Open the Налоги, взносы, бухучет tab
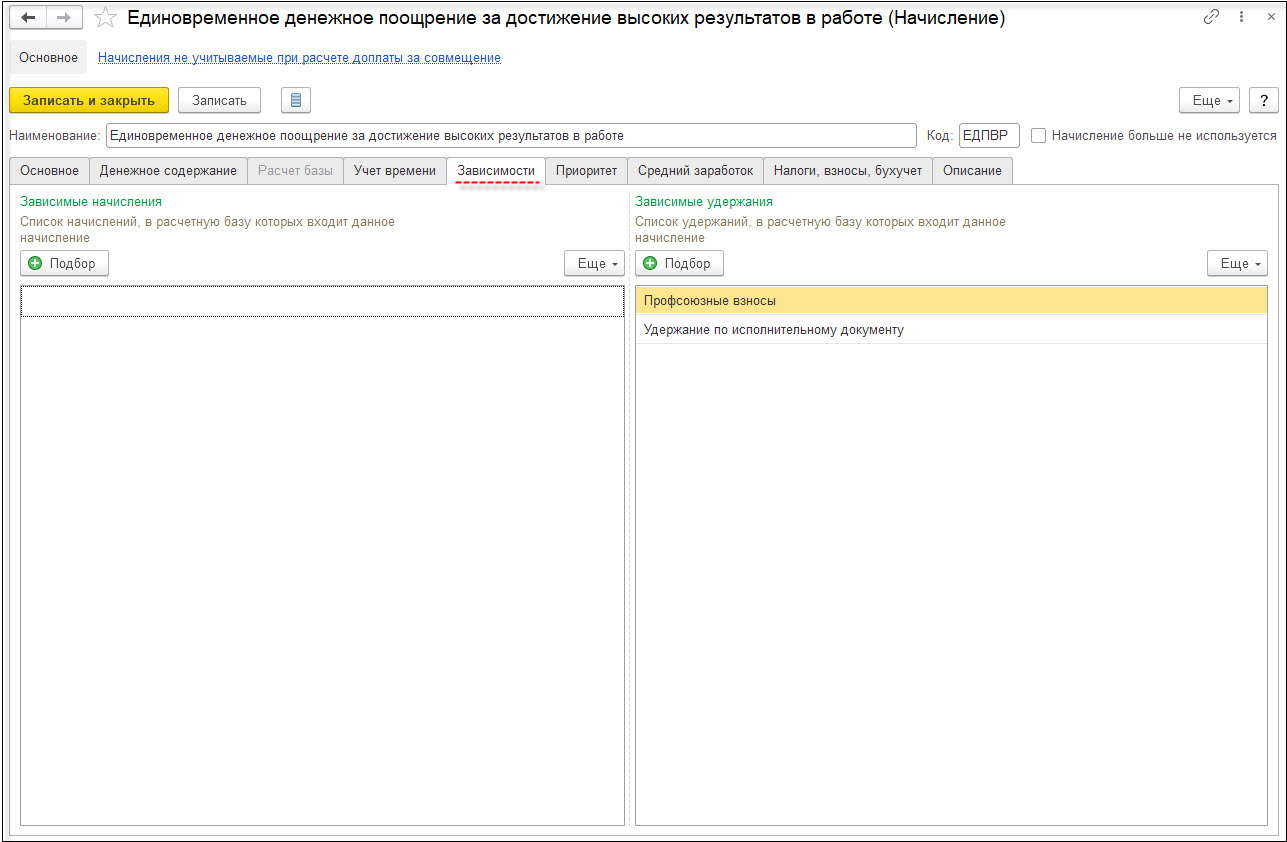Image resolution: width=1287 pixels, height=842 pixels. (848, 171)
